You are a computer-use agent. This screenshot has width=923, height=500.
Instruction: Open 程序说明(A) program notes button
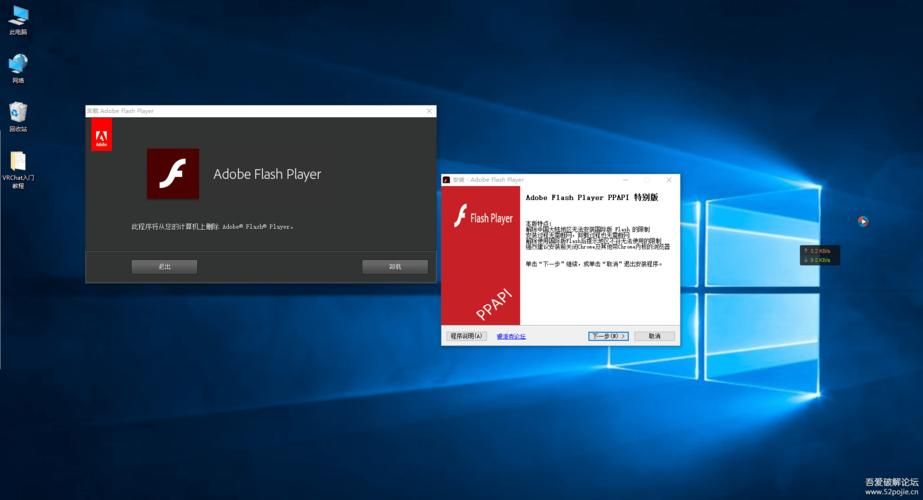[466, 336]
